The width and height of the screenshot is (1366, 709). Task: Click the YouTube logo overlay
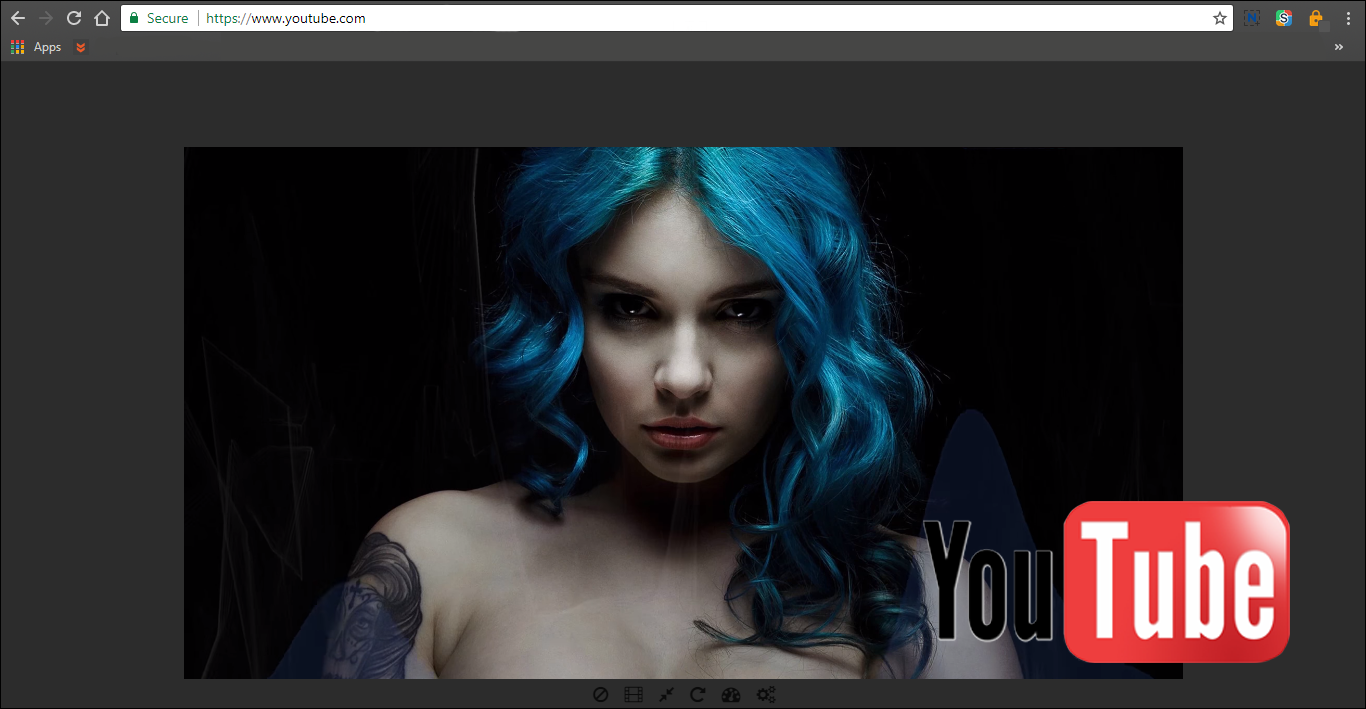[1107, 581]
